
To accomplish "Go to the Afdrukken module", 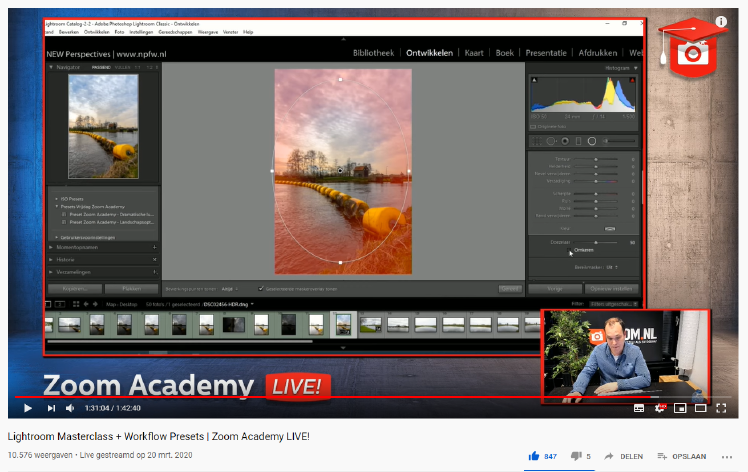I will pyautogui.click(x=598, y=53).
